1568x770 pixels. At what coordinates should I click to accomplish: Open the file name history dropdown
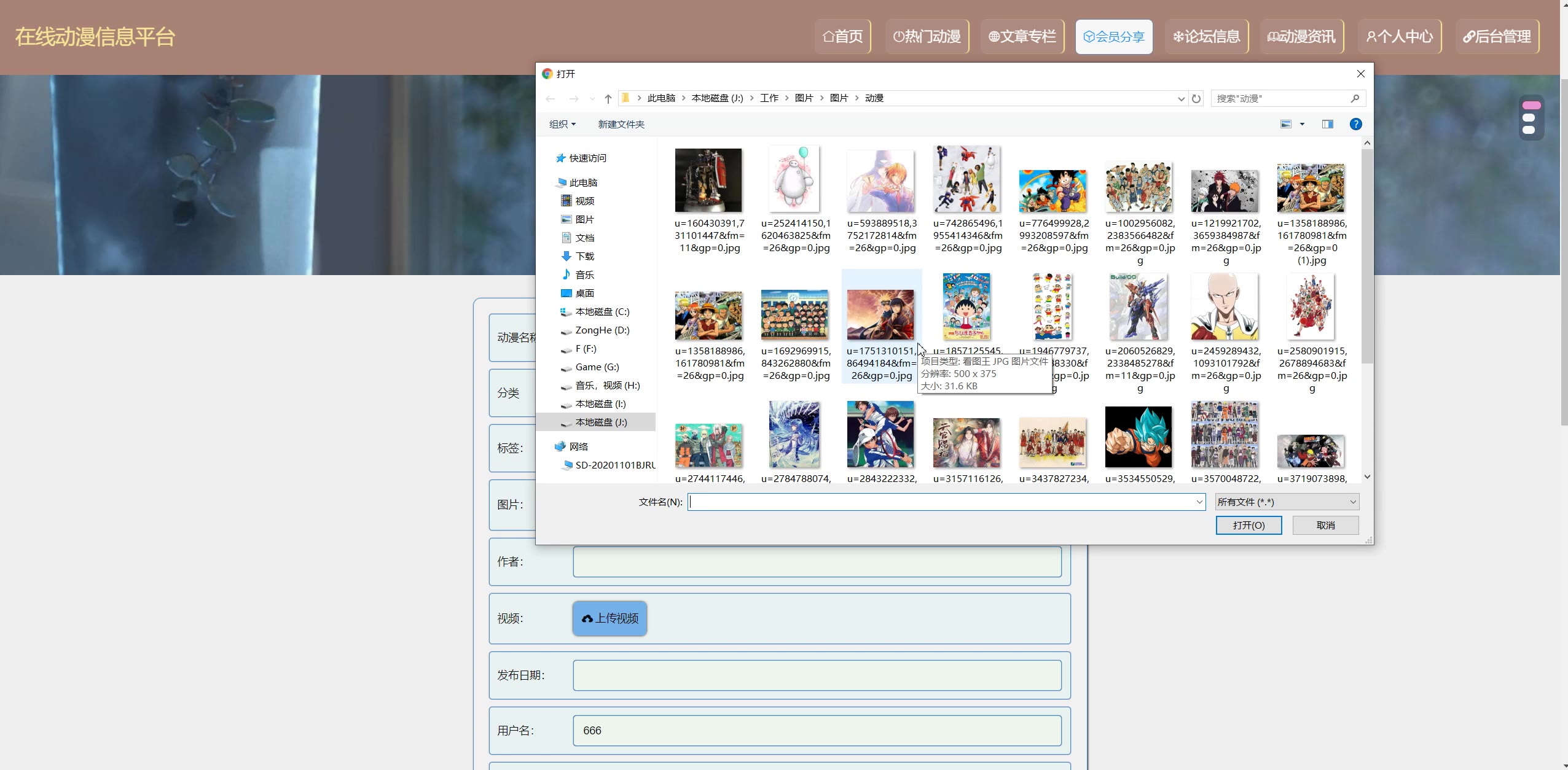click(1199, 502)
